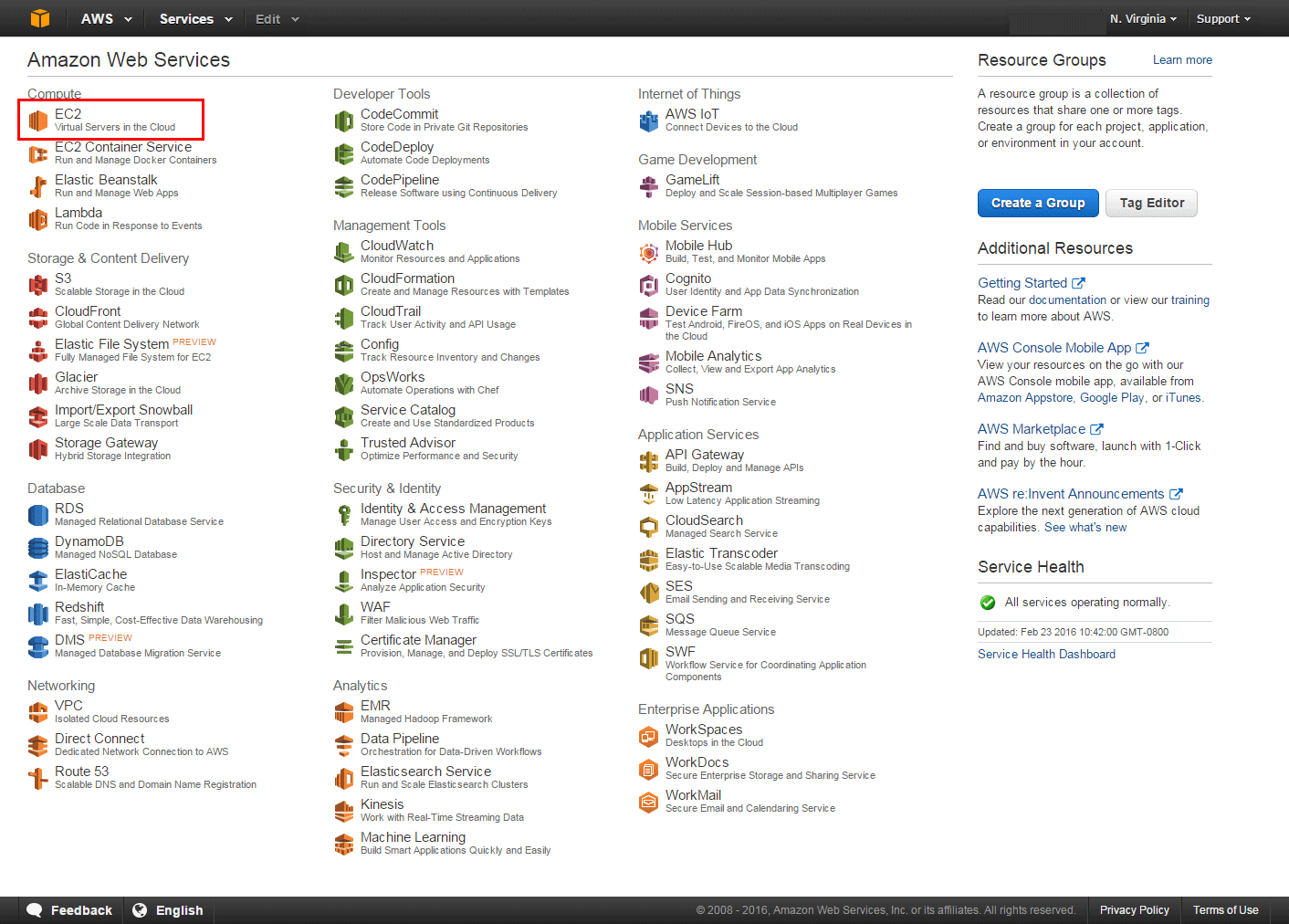Click the Identity & Access Management key icon

[x=344, y=515]
